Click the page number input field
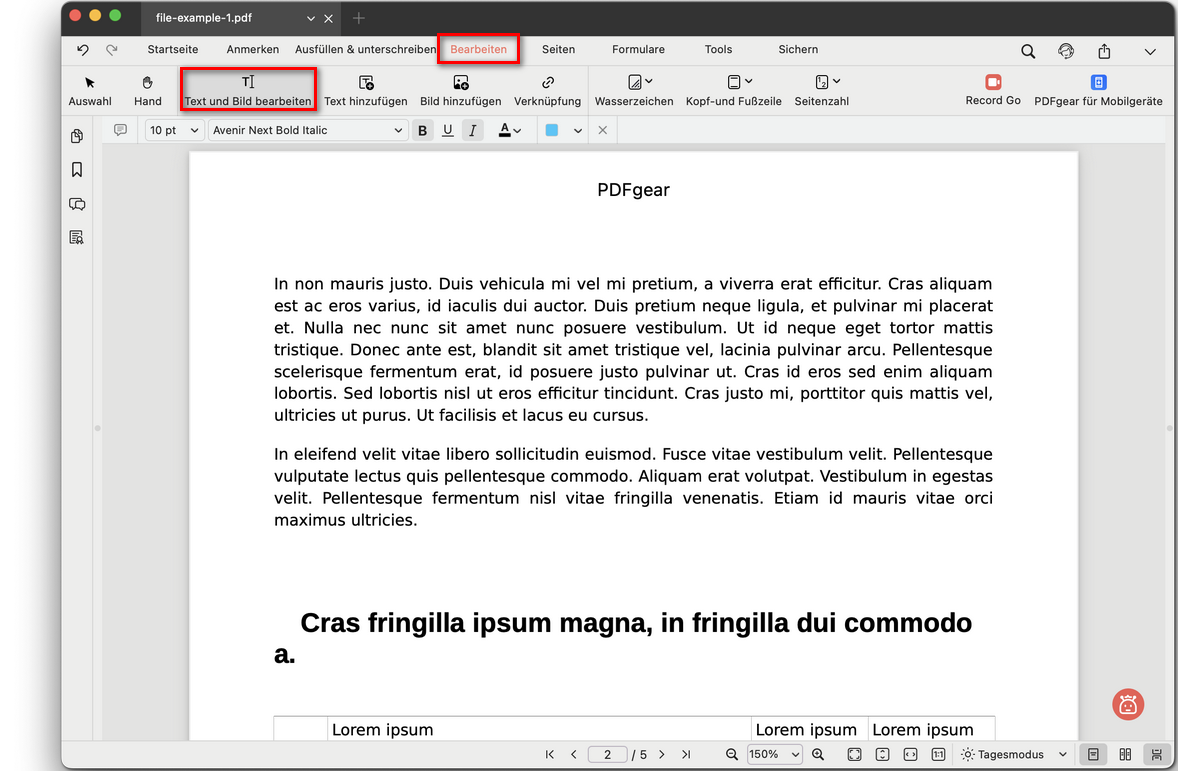1178x771 pixels. pos(607,755)
